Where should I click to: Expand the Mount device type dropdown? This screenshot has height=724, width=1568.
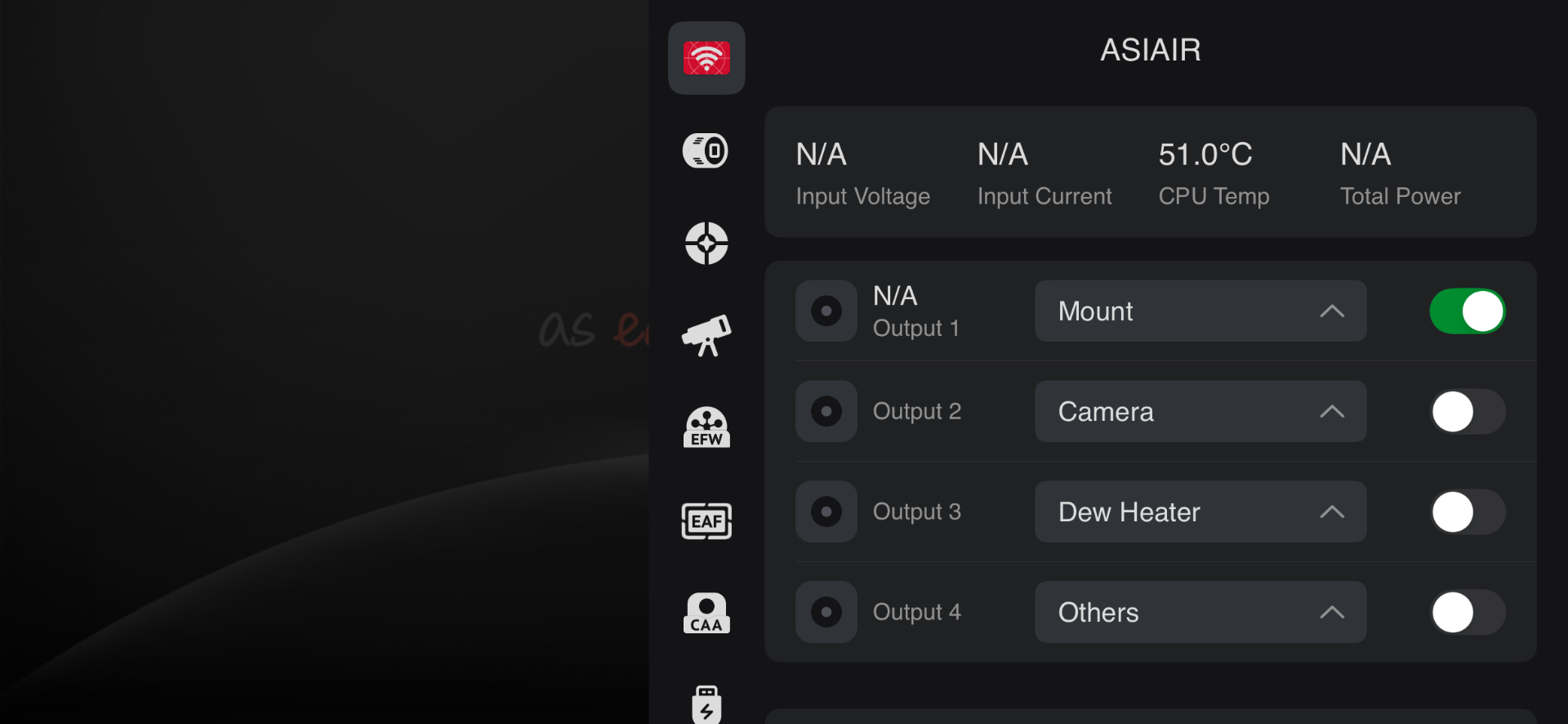click(x=1200, y=311)
